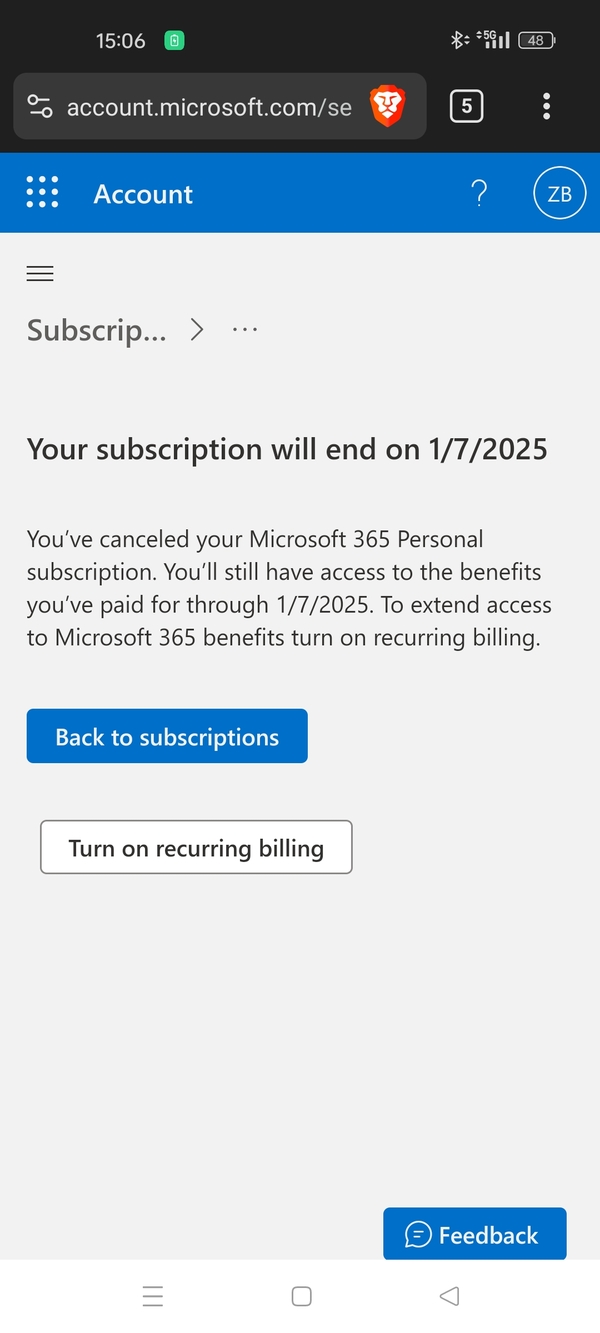Tap the account.microsoft.com URL field
600x1333 pixels.
[209, 107]
